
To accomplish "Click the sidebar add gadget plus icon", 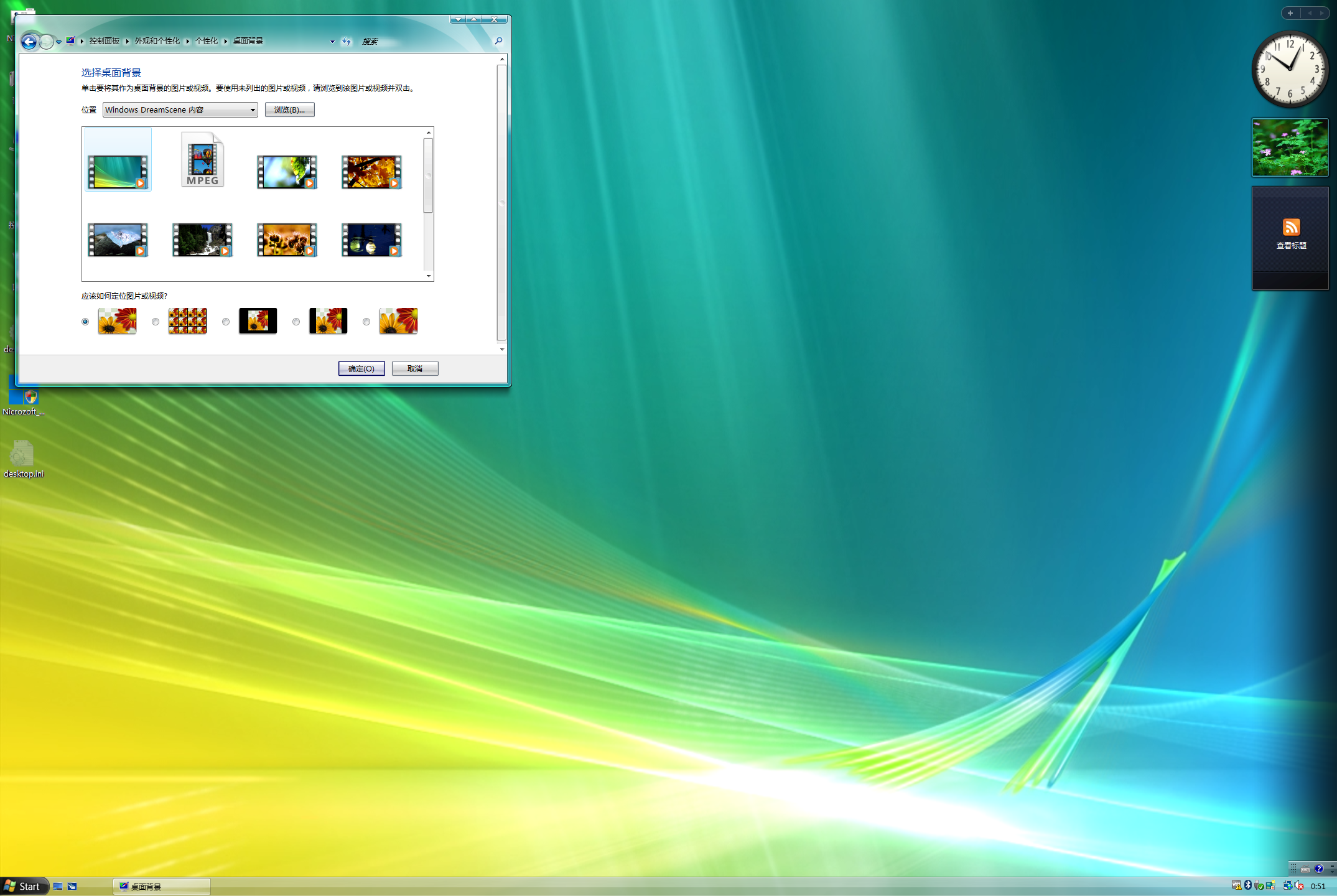I will click(x=1290, y=13).
